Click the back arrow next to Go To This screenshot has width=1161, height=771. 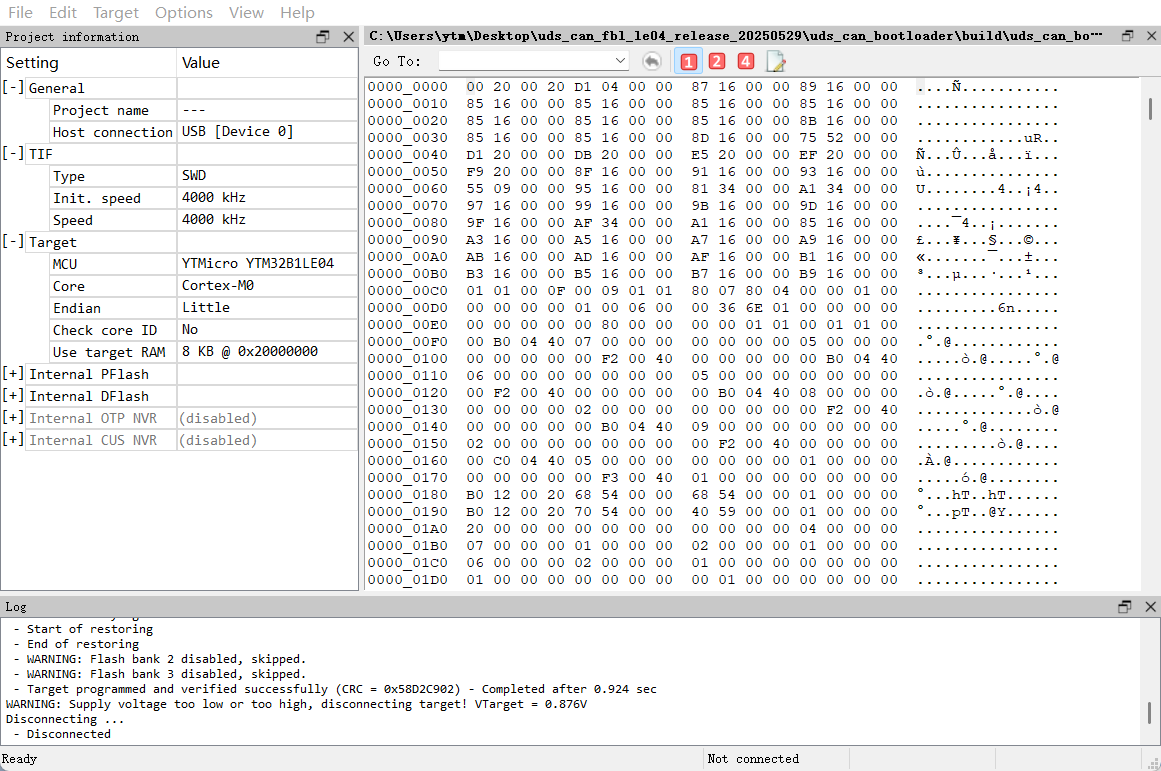tap(652, 61)
